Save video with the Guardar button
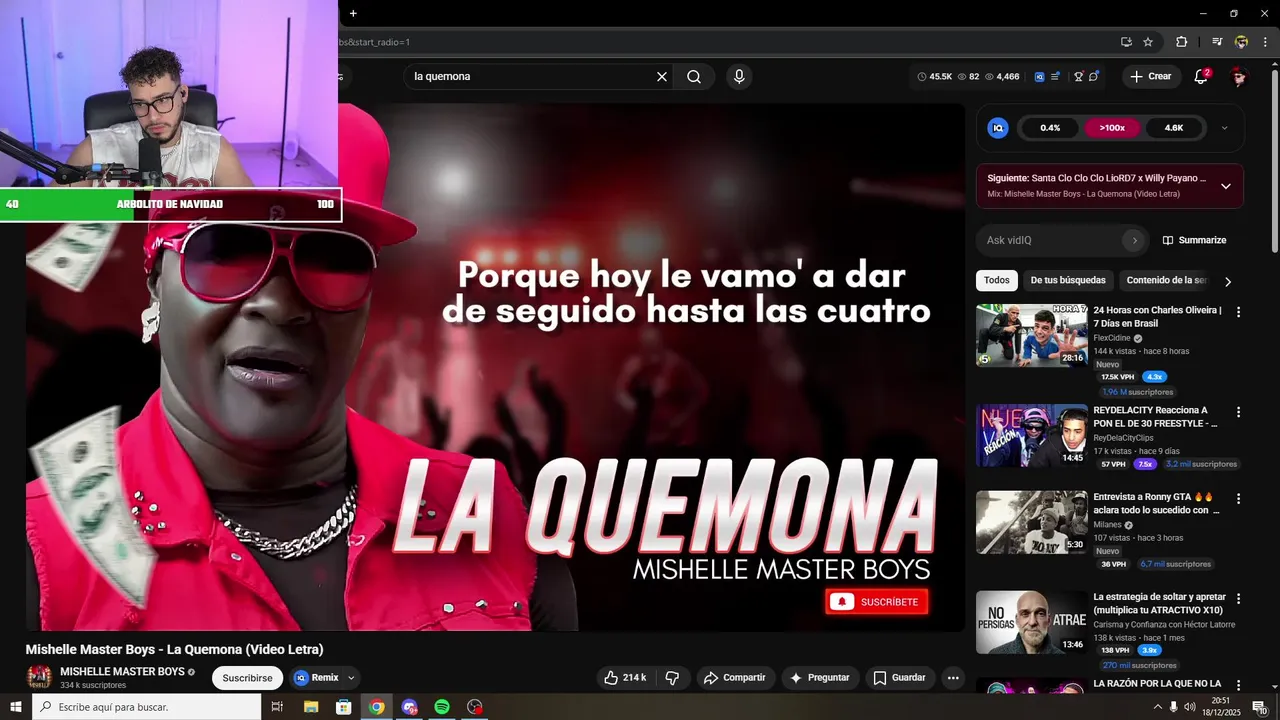 (x=899, y=678)
